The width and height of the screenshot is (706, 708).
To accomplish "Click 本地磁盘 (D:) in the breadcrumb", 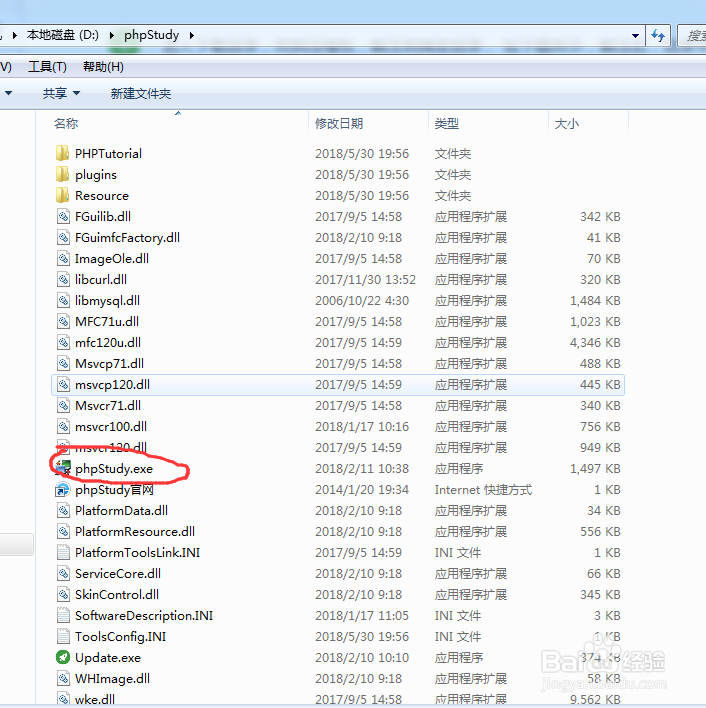I will click(62, 35).
